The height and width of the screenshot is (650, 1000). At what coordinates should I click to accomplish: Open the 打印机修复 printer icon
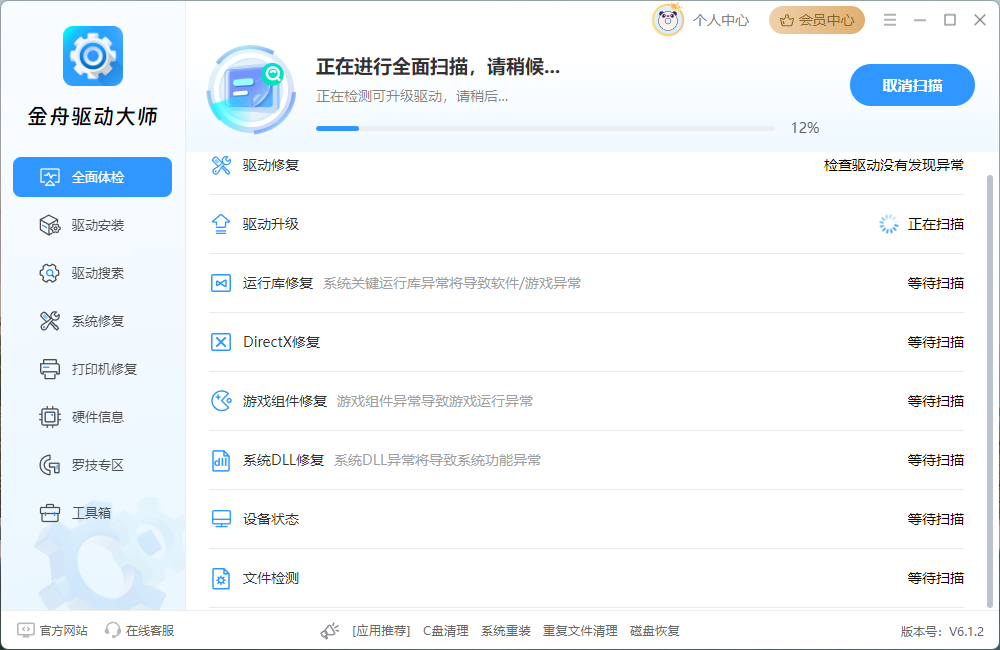(50, 369)
